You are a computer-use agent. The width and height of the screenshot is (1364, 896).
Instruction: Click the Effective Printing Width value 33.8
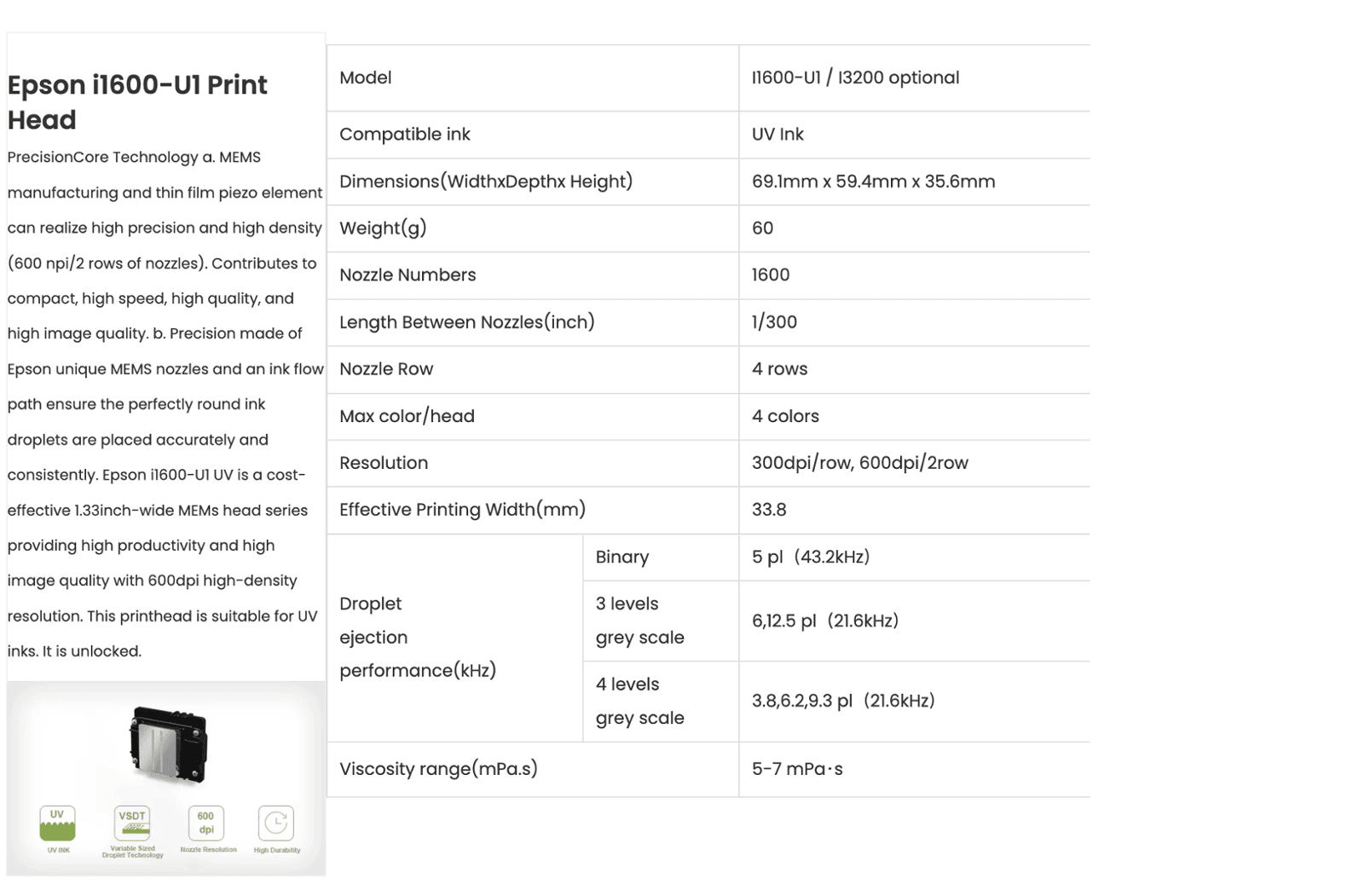769,510
